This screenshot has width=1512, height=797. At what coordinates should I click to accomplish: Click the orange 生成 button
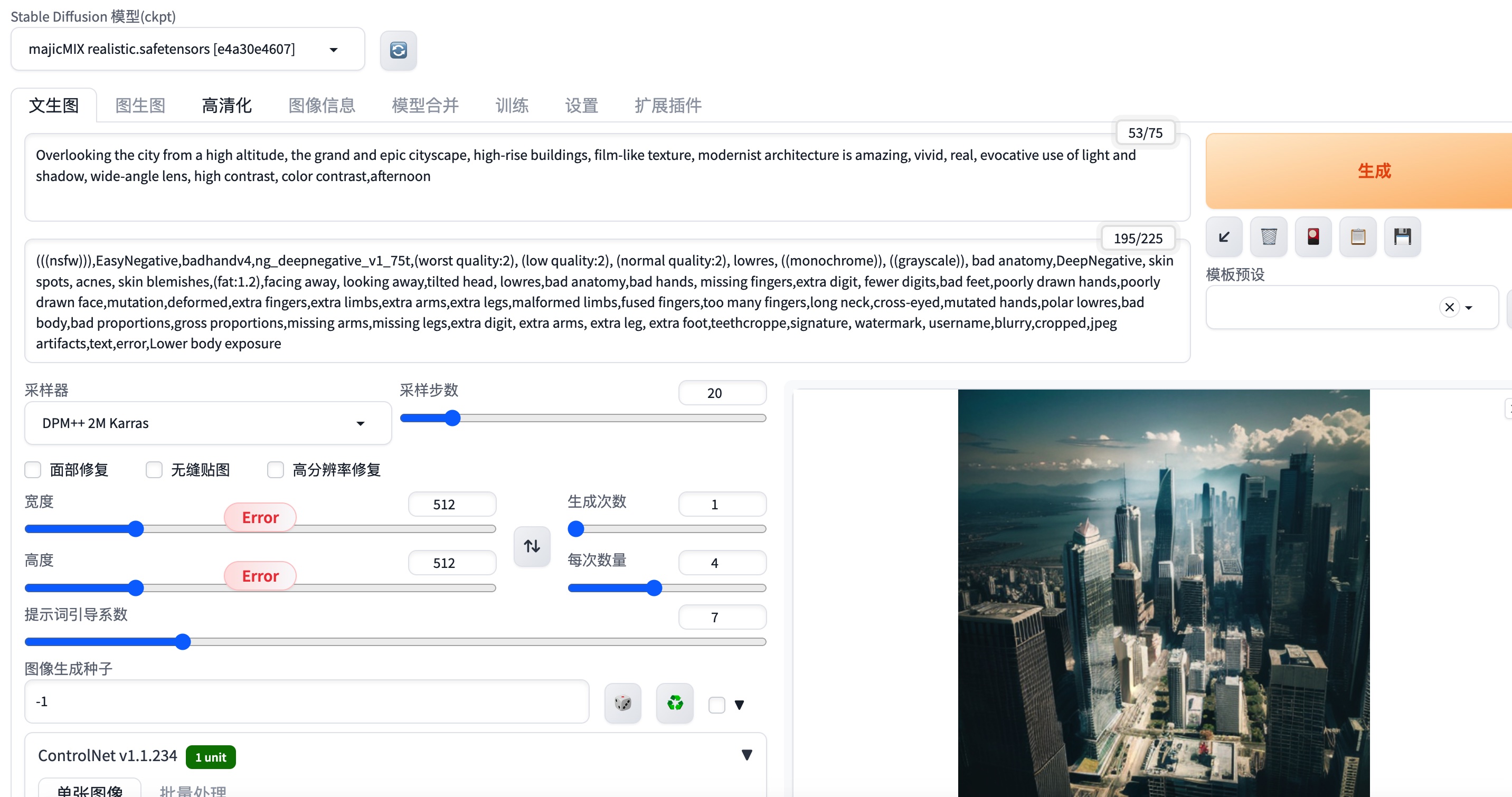click(x=1359, y=171)
